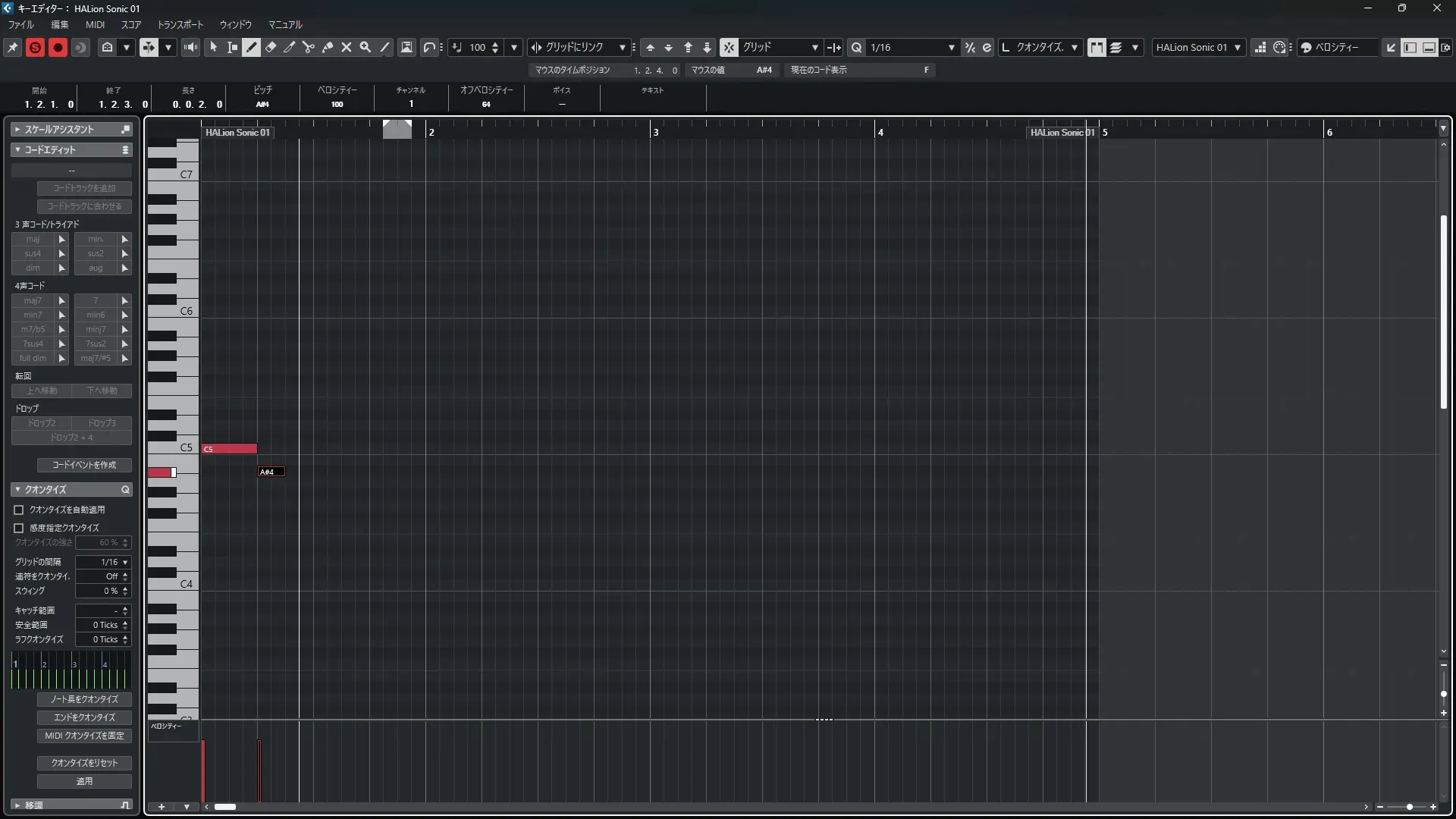This screenshot has height=819, width=1456.
Task: Select the Mute (X) tool
Action: [347, 47]
